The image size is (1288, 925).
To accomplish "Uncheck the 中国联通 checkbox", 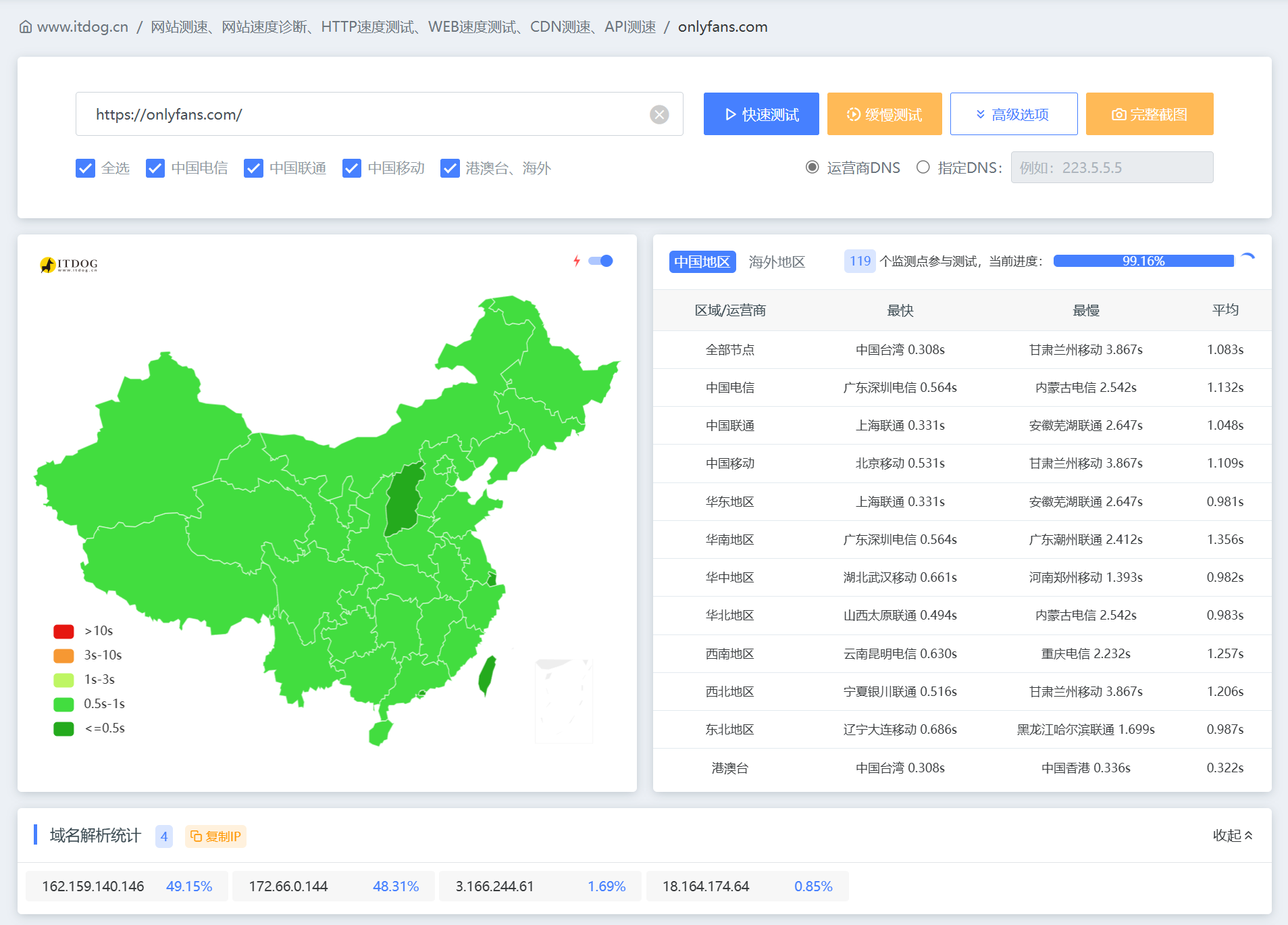I will [x=253, y=168].
